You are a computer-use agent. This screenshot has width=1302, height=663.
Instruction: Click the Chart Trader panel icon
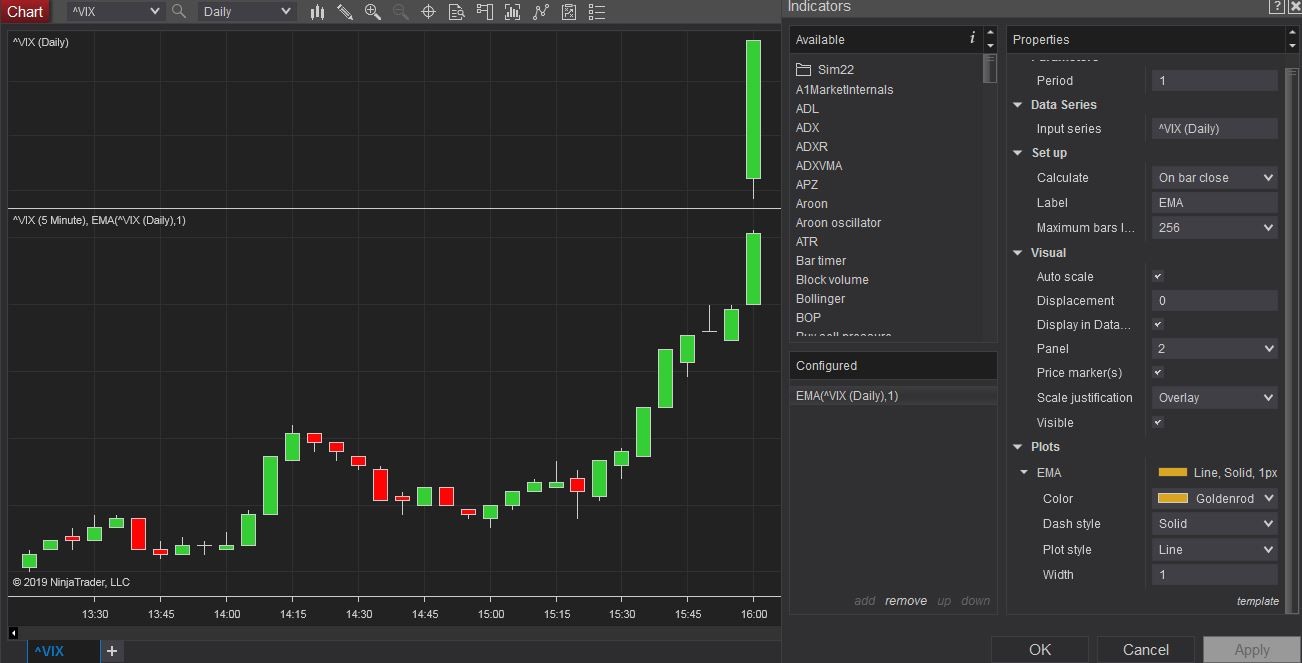click(485, 12)
